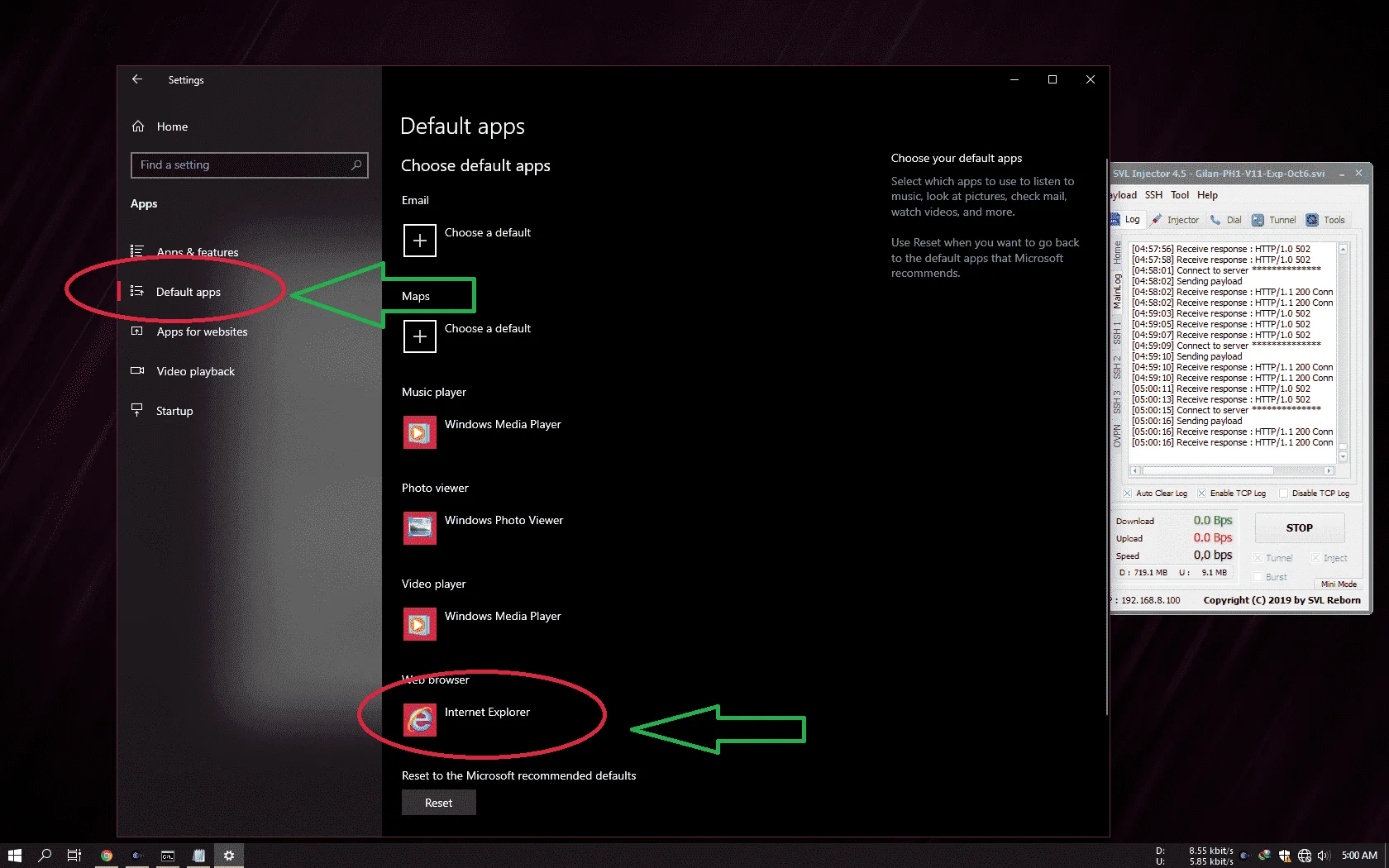The width and height of the screenshot is (1389, 868).
Task: Click the Settings gear on the taskbar
Action: pyautogui.click(x=229, y=856)
